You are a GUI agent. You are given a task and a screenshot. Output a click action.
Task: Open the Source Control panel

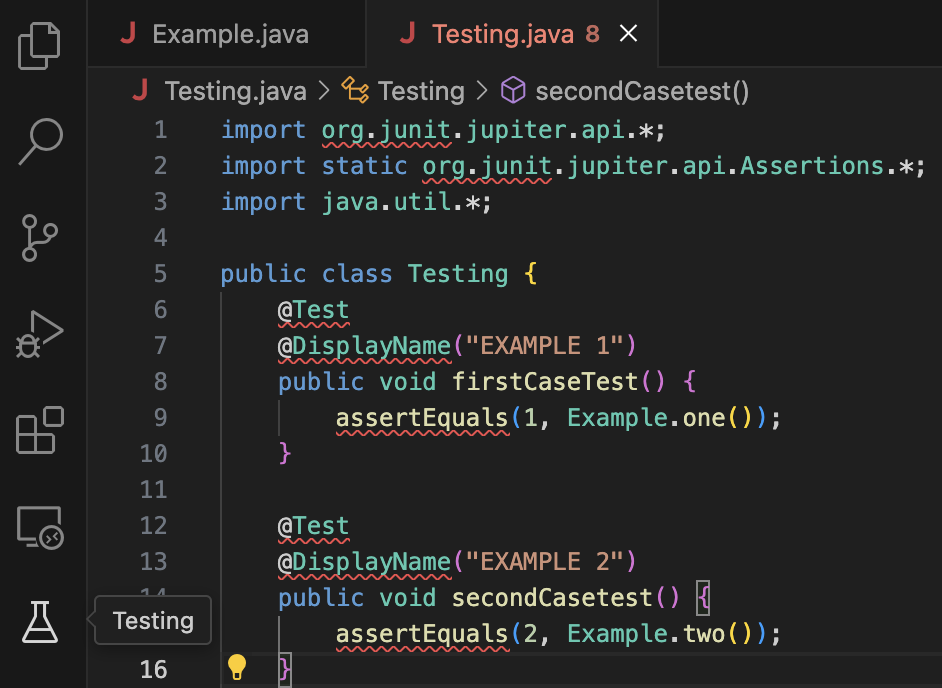(40, 238)
